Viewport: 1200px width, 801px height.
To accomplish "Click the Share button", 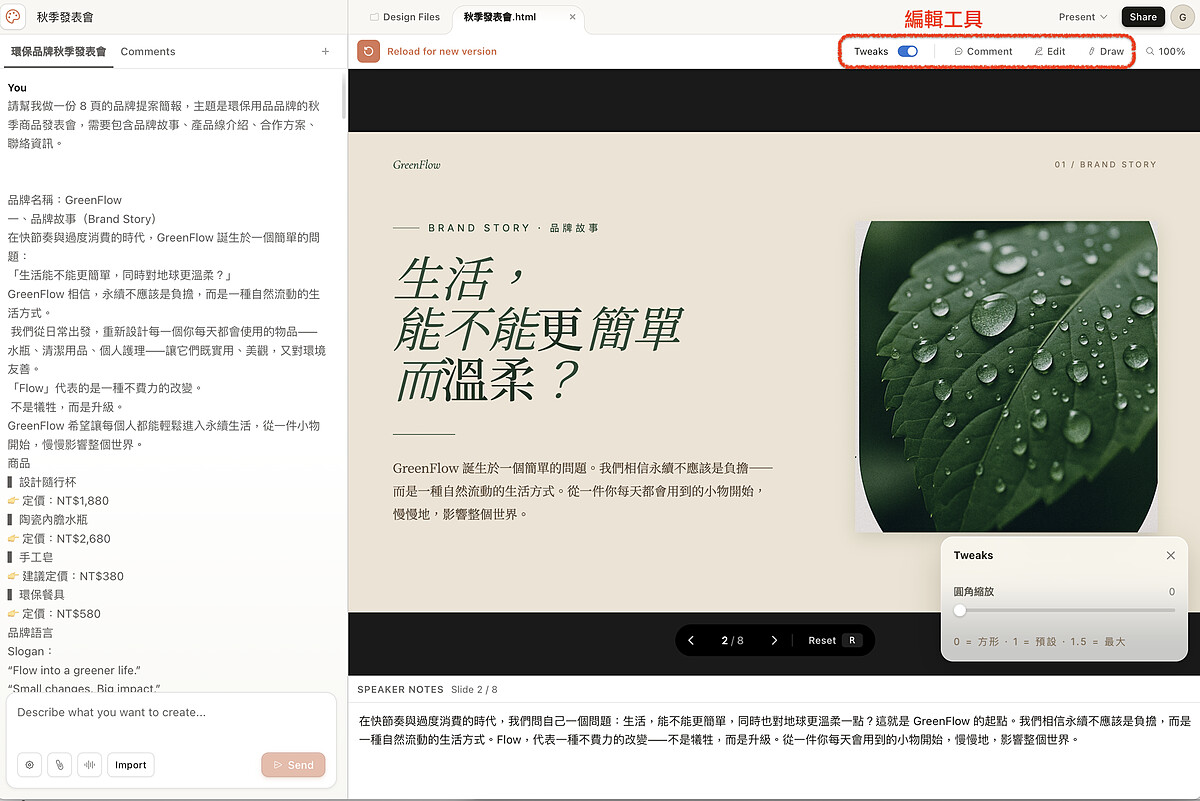I will [x=1143, y=17].
